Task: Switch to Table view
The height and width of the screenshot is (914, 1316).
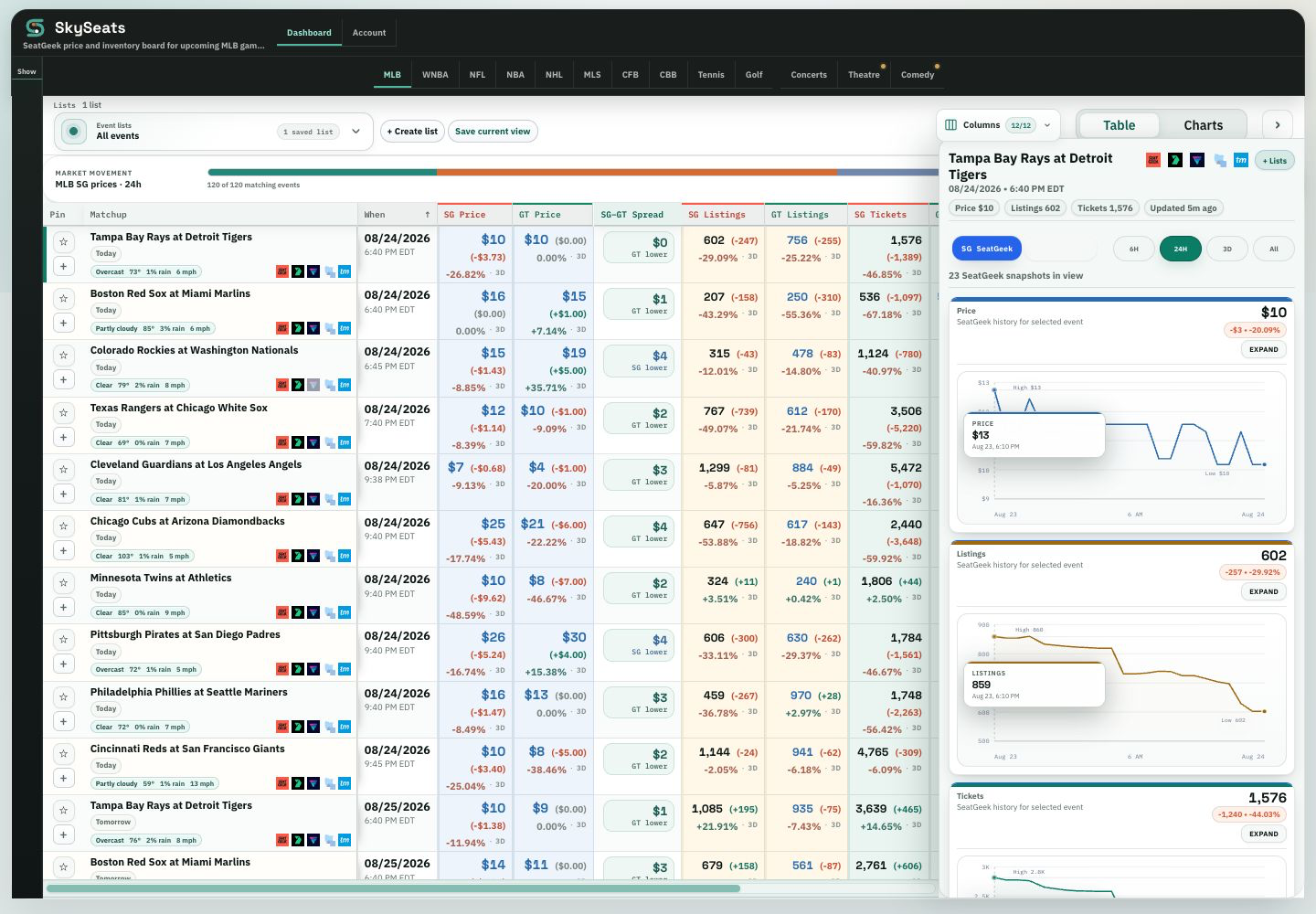Action: 1119,125
